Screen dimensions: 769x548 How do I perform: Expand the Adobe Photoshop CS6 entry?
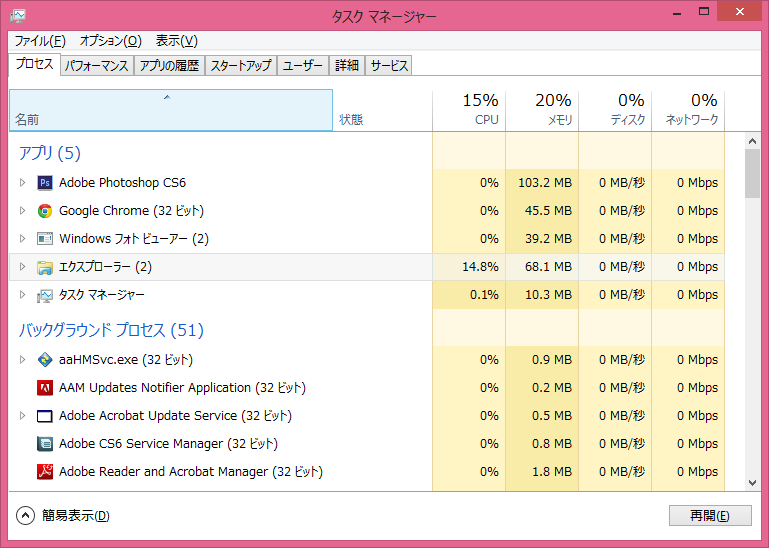point(22,183)
